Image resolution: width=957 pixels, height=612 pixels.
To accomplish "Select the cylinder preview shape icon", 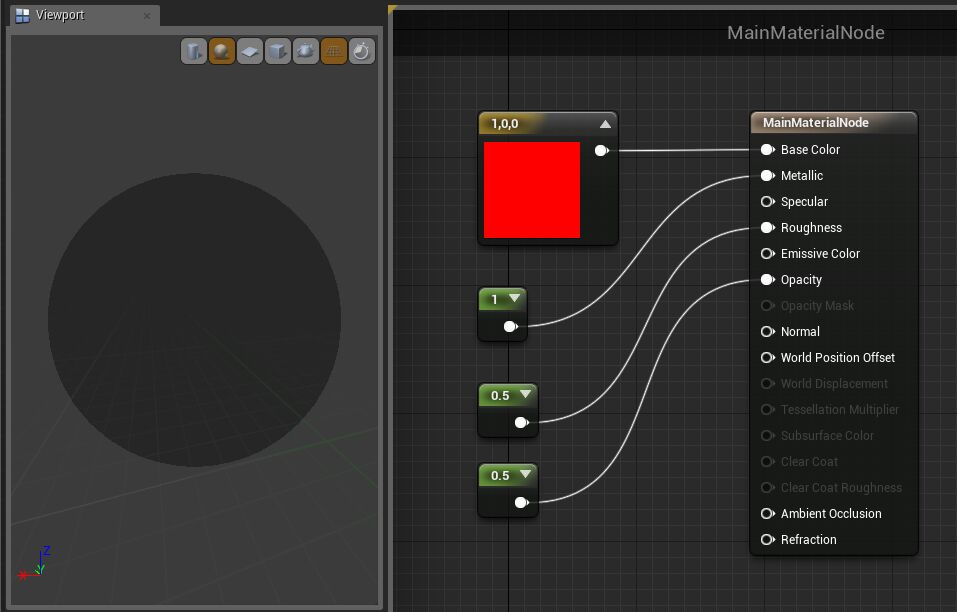I will [193, 50].
